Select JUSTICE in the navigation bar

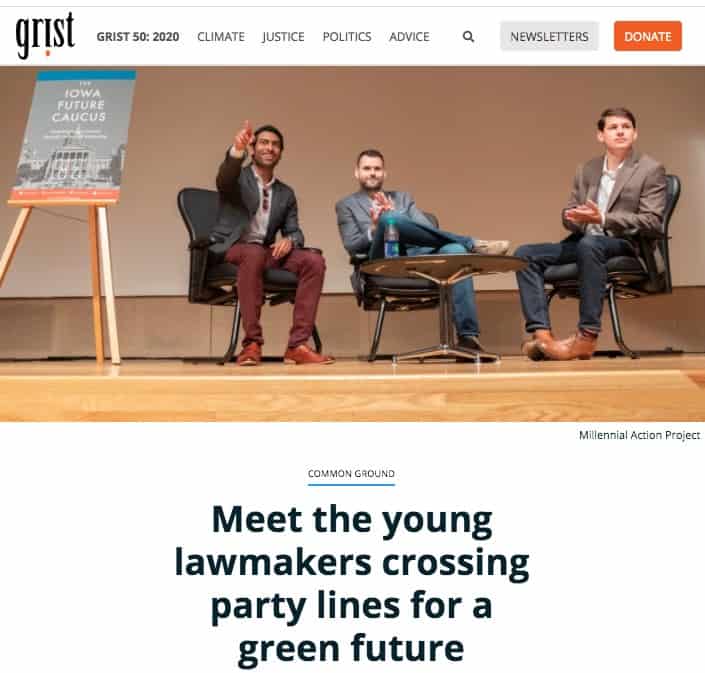pos(283,36)
